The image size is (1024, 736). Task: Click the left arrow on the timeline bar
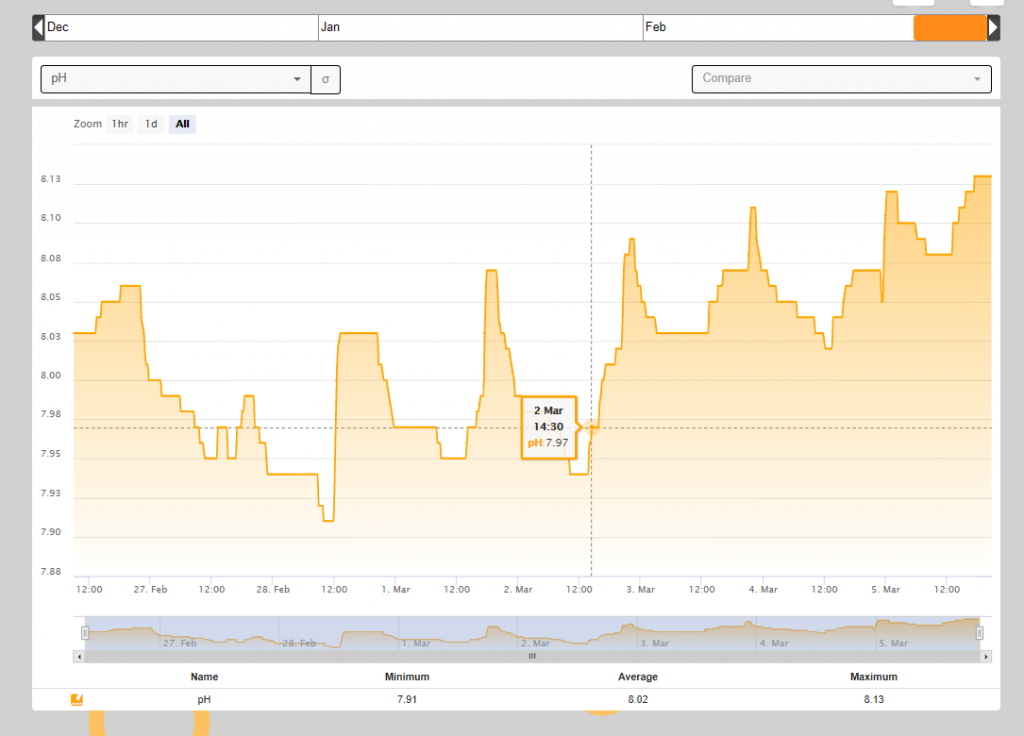click(x=38, y=28)
